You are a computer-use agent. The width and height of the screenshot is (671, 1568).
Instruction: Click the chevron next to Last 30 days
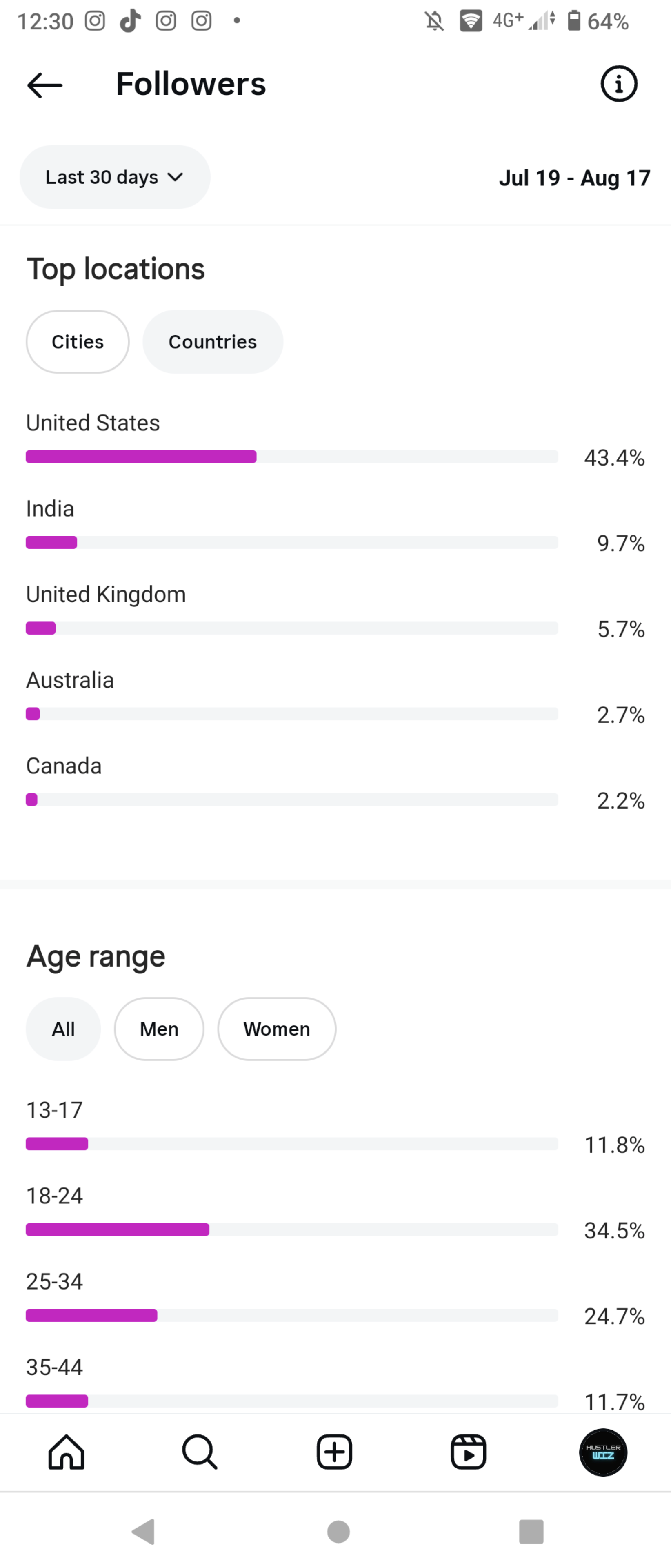click(175, 177)
